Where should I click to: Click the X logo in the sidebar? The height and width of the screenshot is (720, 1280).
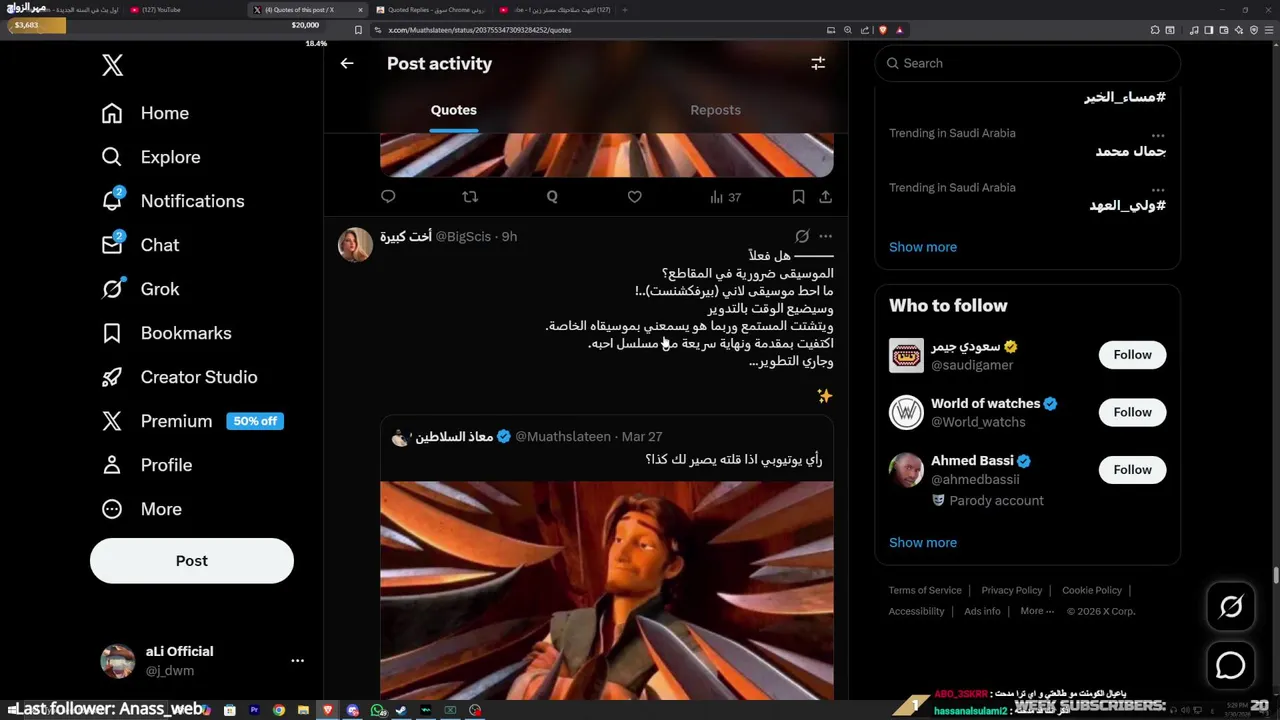pyautogui.click(x=112, y=66)
